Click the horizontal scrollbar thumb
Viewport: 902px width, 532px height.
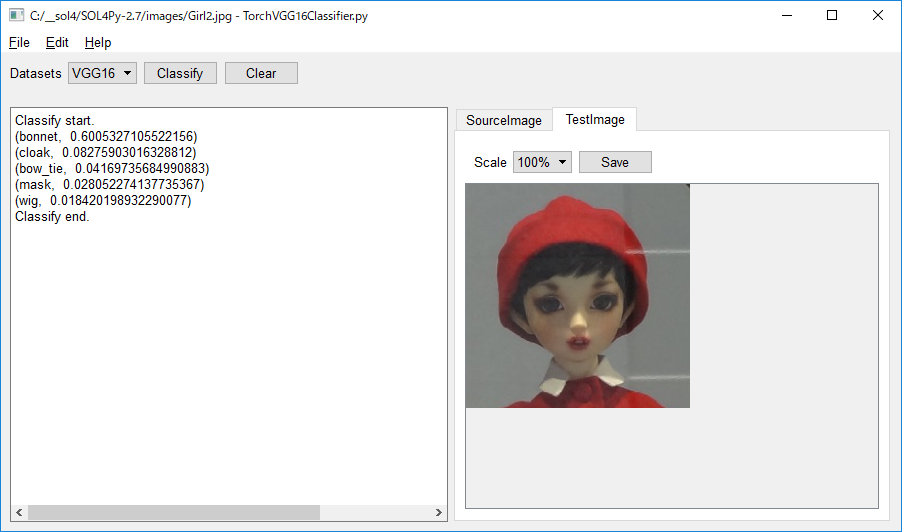pyautogui.click(x=174, y=512)
